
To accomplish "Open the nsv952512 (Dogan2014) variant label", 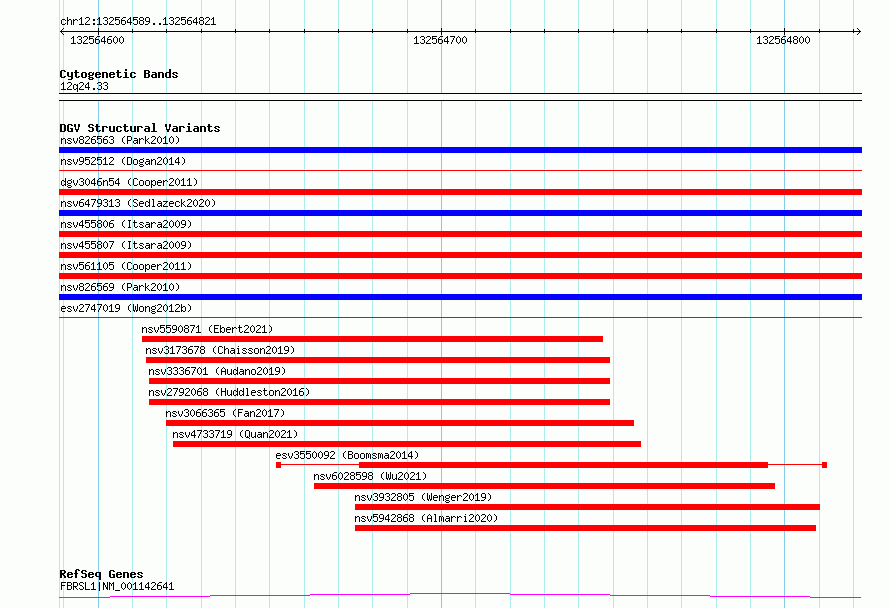I will click(x=123, y=161).
